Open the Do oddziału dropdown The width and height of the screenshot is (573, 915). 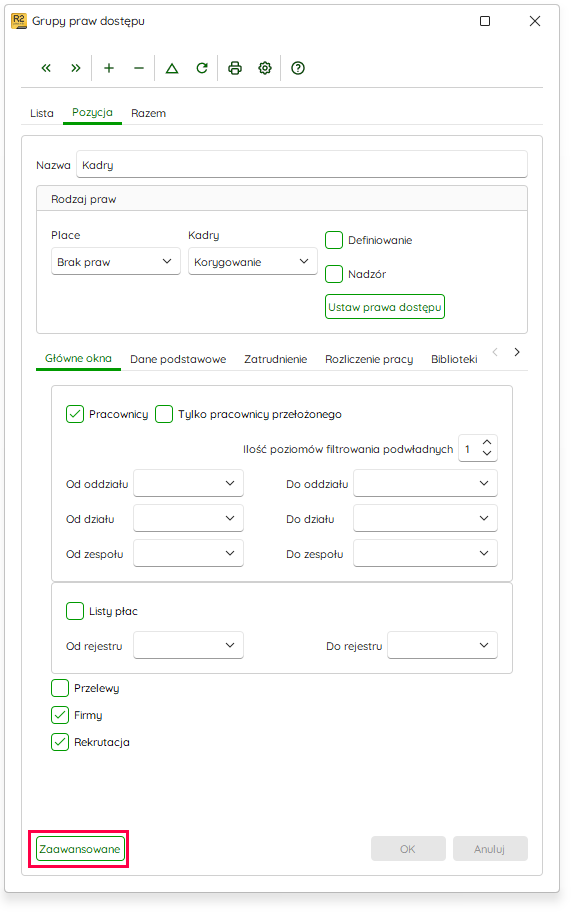(x=425, y=483)
